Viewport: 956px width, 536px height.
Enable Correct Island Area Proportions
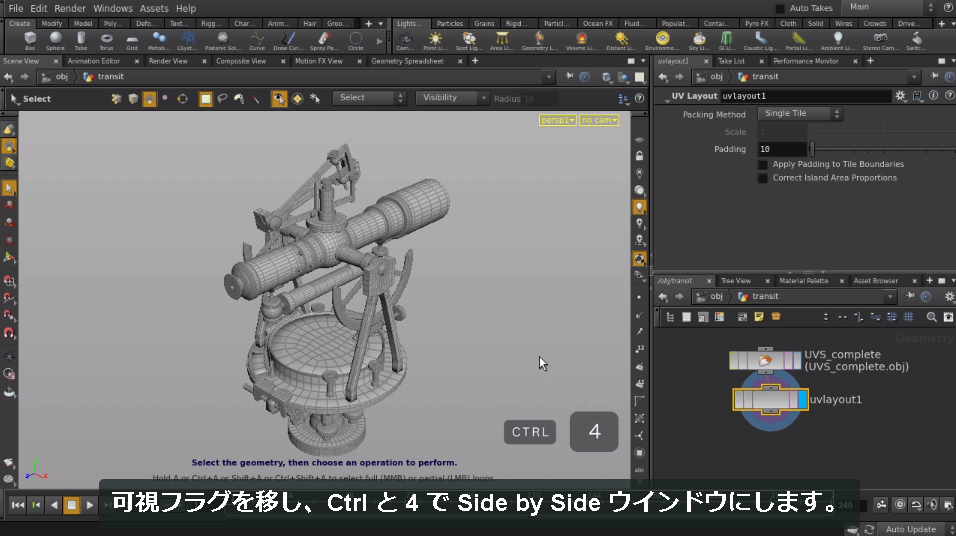(x=762, y=178)
